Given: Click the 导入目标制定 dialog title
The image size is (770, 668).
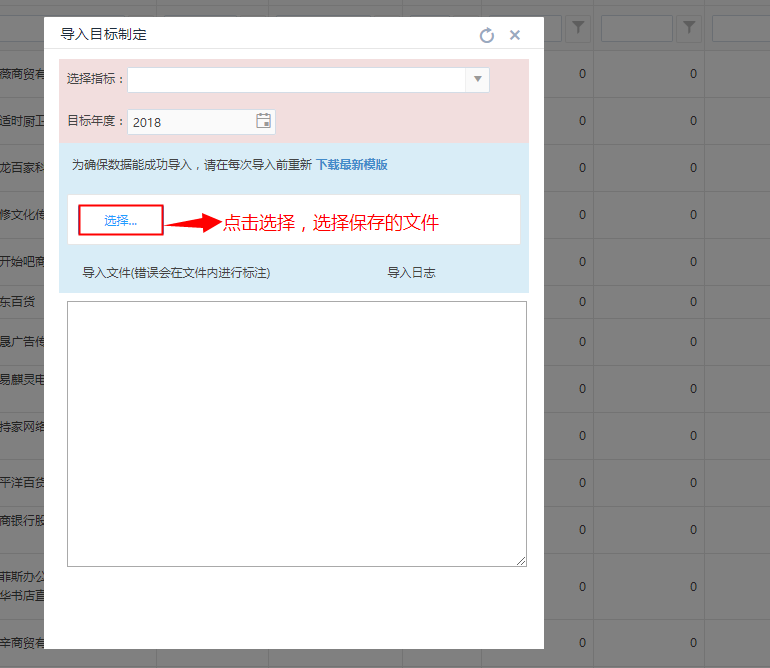Looking at the screenshot, I should click(x=104, y=34).
